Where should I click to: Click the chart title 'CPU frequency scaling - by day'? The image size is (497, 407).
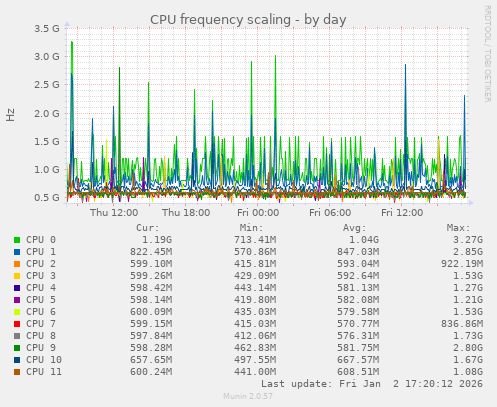pos(248,20)
